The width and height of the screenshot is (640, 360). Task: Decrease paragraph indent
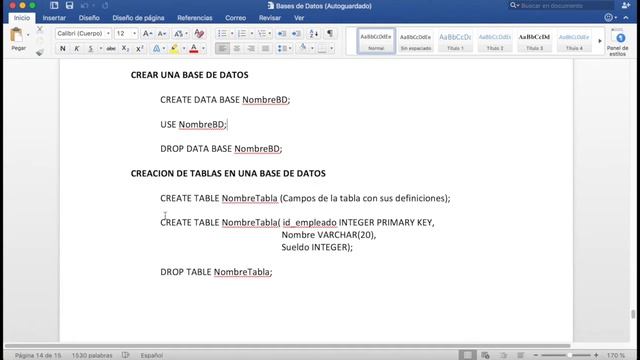pyautogui.click(x=282, y=33)
